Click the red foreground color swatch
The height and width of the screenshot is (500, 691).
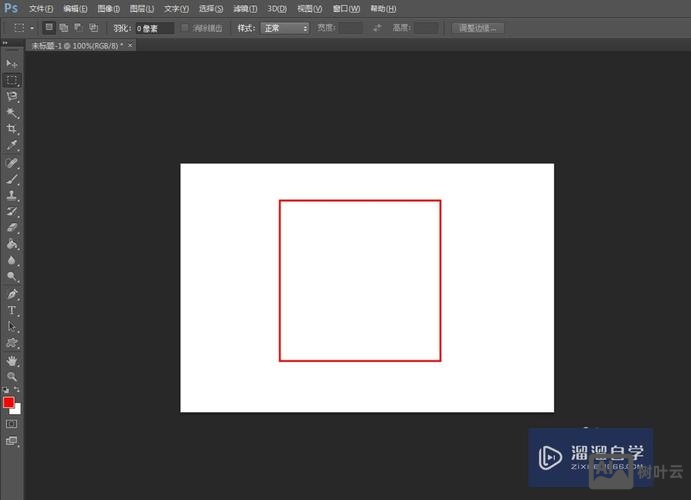click(x=9, y=402)
